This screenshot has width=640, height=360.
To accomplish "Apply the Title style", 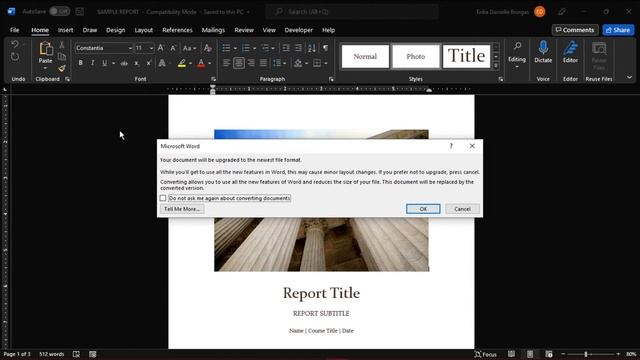I will [467, 56].
